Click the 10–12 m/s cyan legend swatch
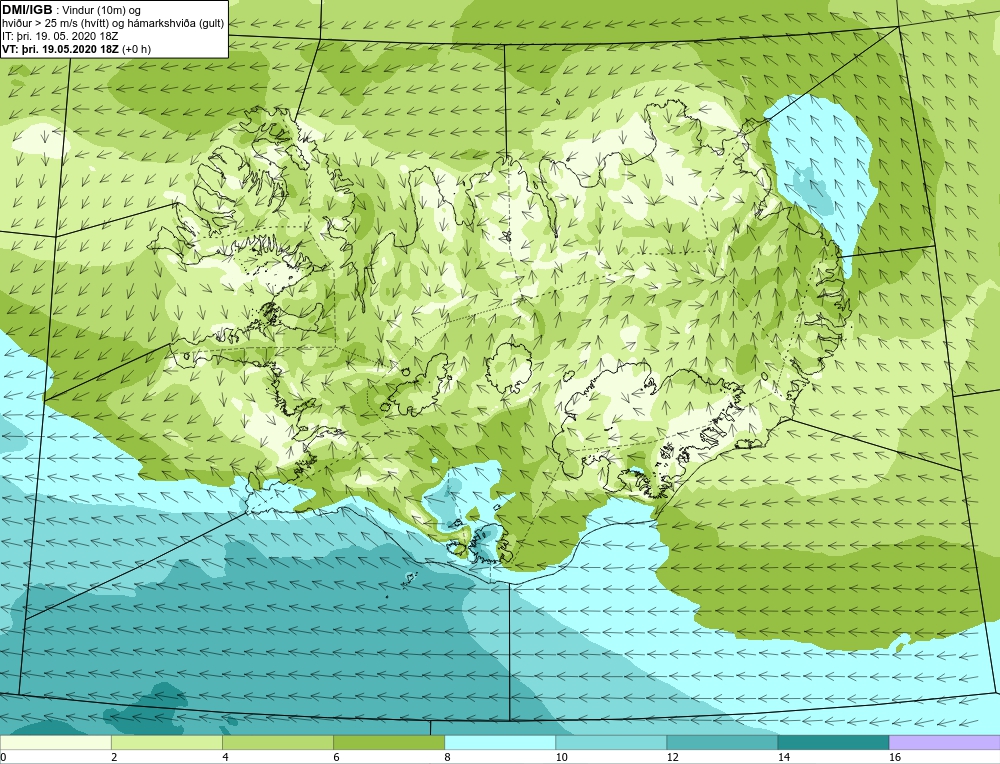Viewport: 1000px width, 764px height. point(610,742)
